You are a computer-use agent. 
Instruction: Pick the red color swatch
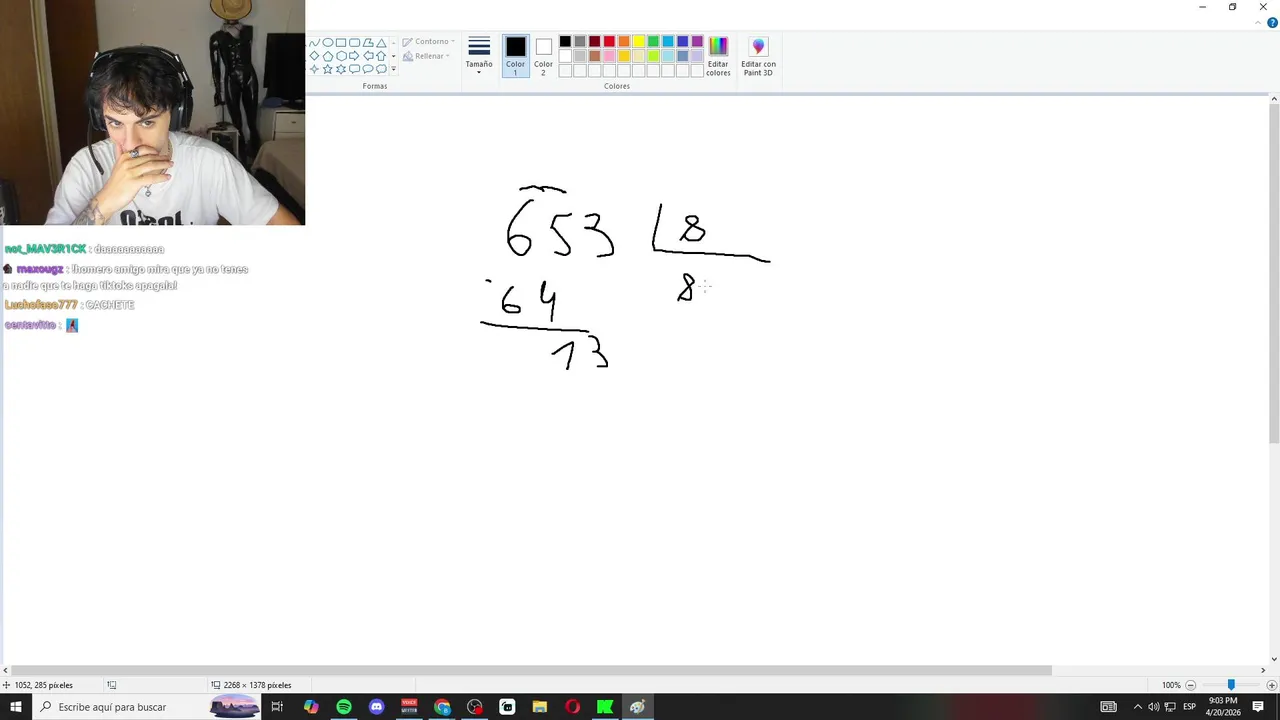(x=609, y=42)
